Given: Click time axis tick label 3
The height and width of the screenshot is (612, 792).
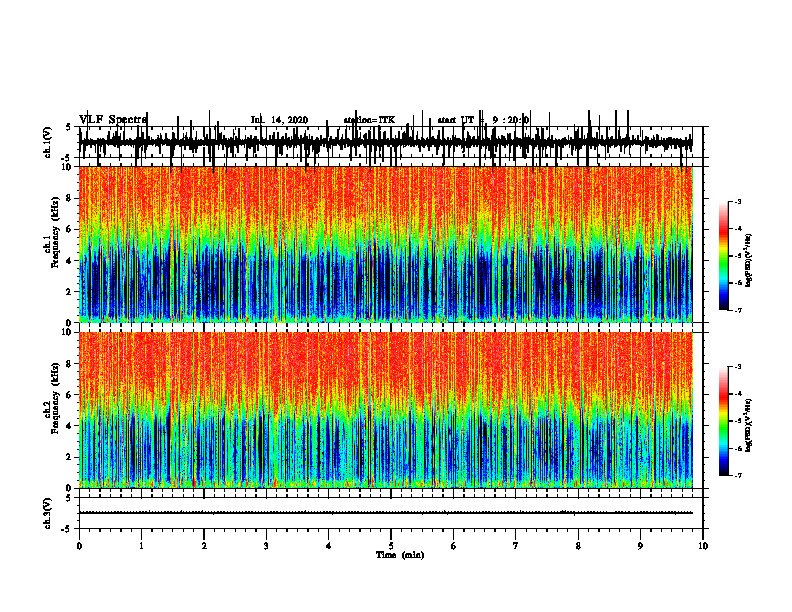Looking at the screenshot, I should pyautogui.click(x=266, y=546).
